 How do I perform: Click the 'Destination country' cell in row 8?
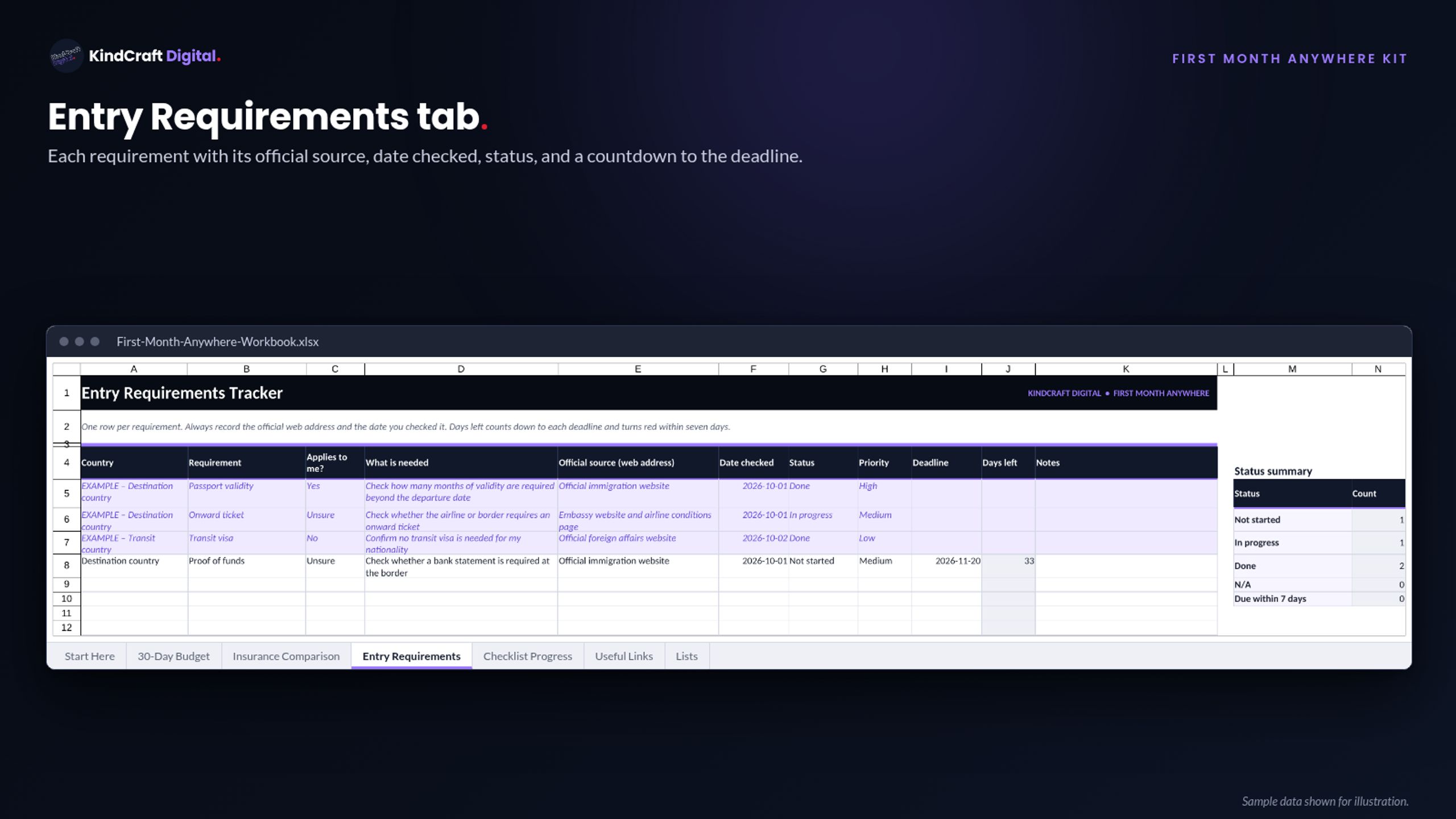134,566
